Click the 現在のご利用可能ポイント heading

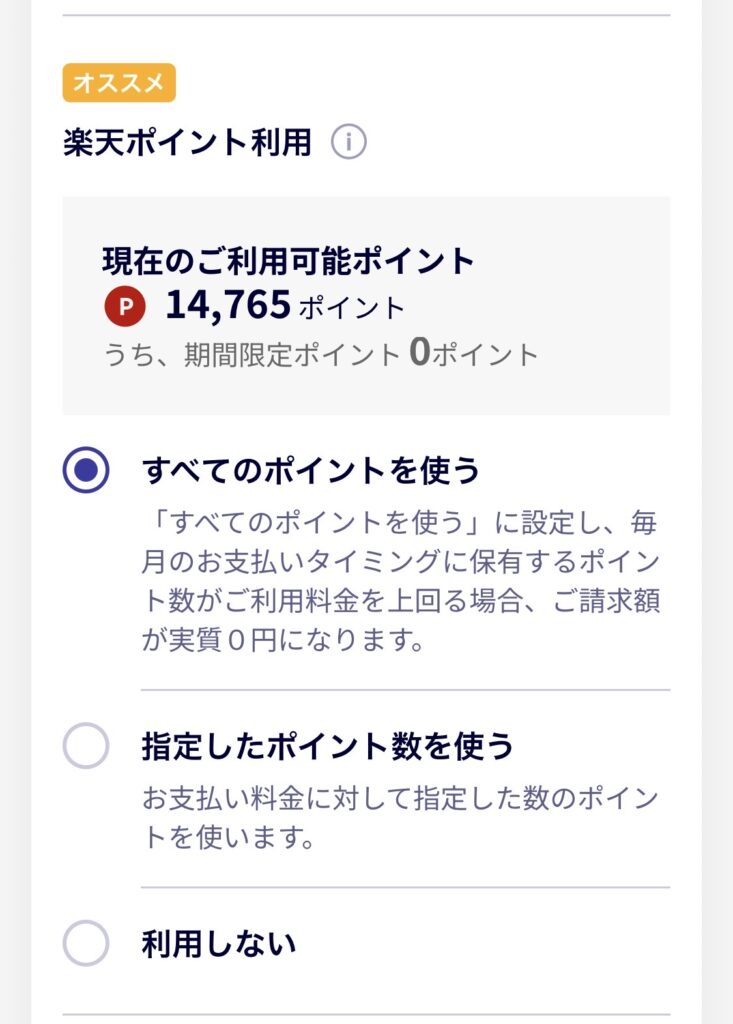tap(288, 261)
